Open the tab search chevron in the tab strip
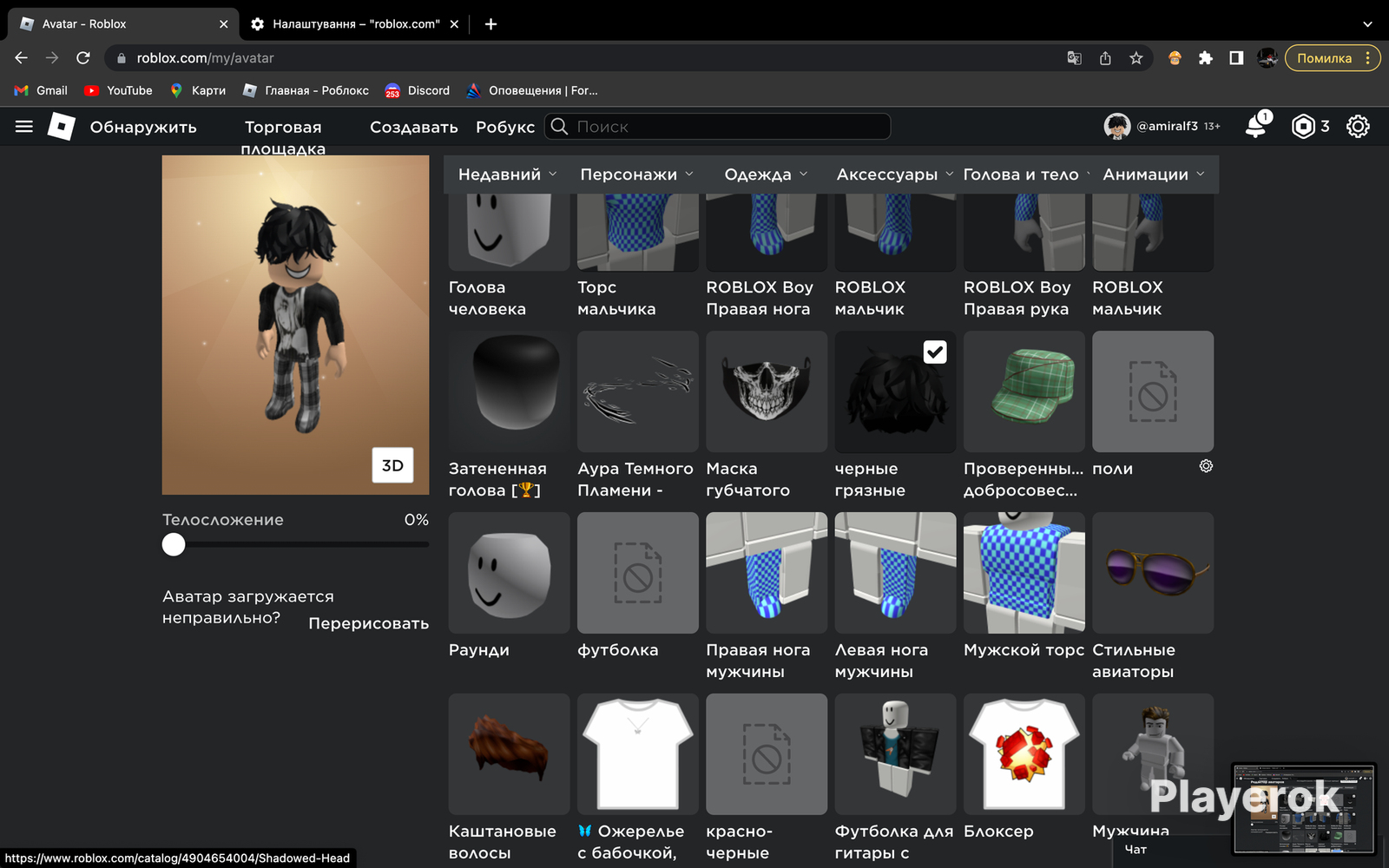The image size is (1389, 868). tap(1367, 24)
